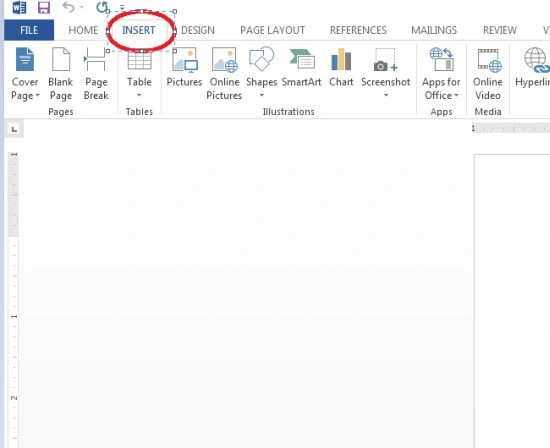Insert a Chart
The height and width of the screenshot is (448, 550).
pos(341,68)
